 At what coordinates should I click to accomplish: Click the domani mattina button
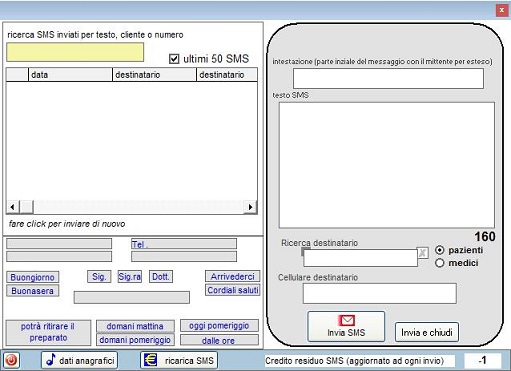coord(135,326)
